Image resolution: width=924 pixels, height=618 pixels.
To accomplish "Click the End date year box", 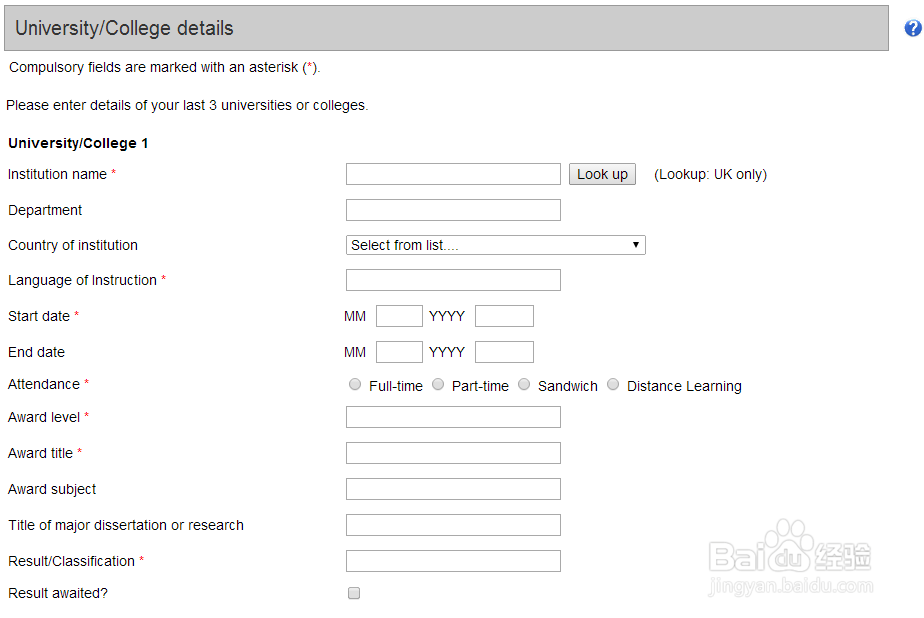I will (x=504, y=352).
